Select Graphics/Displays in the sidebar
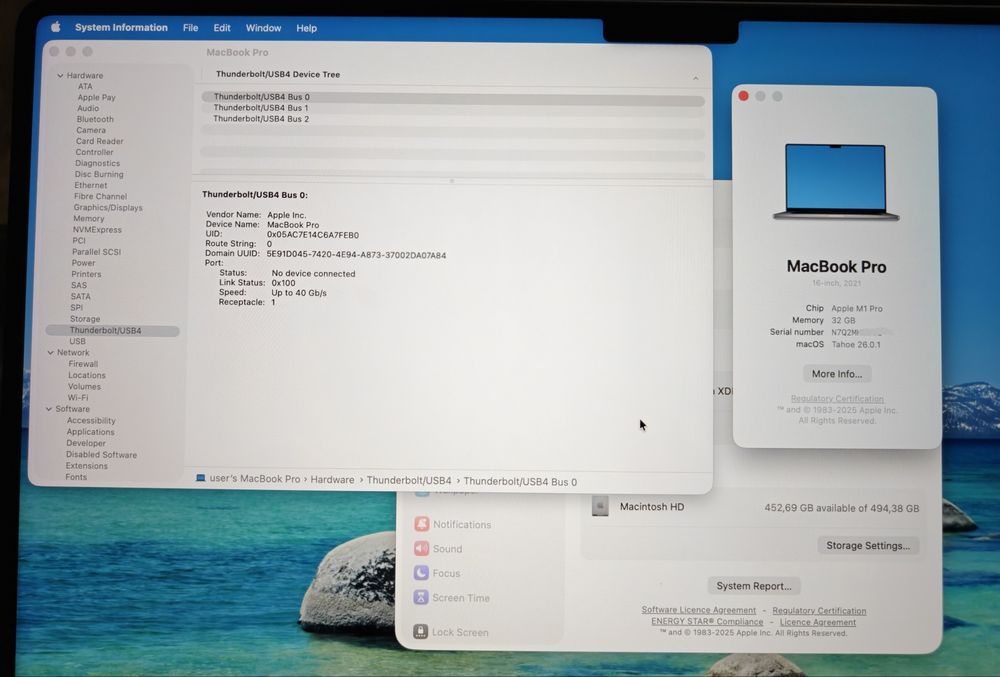 point(108,208)
